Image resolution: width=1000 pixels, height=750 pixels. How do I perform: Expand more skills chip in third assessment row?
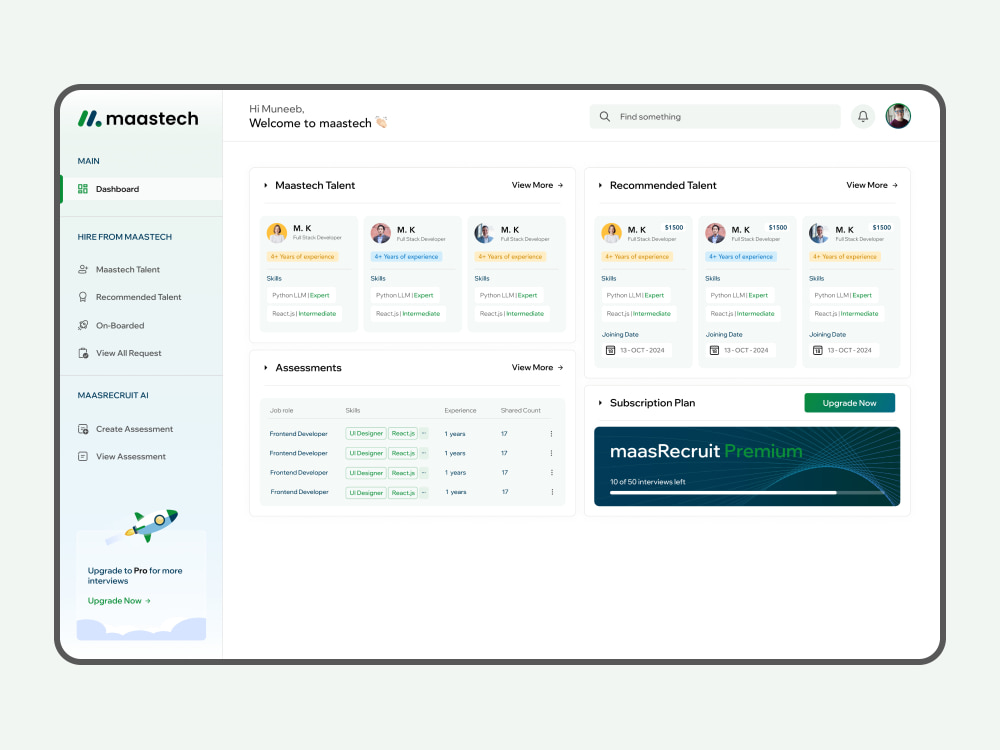(423, 473)
